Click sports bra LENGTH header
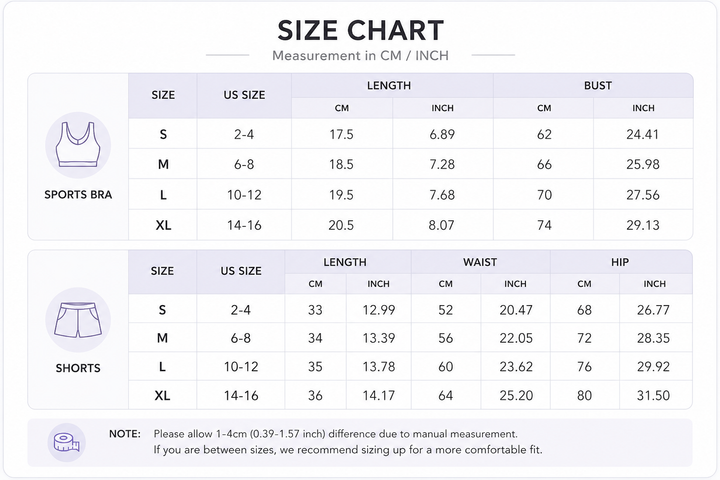The image size is (720, 480). [x=389, y=85]
